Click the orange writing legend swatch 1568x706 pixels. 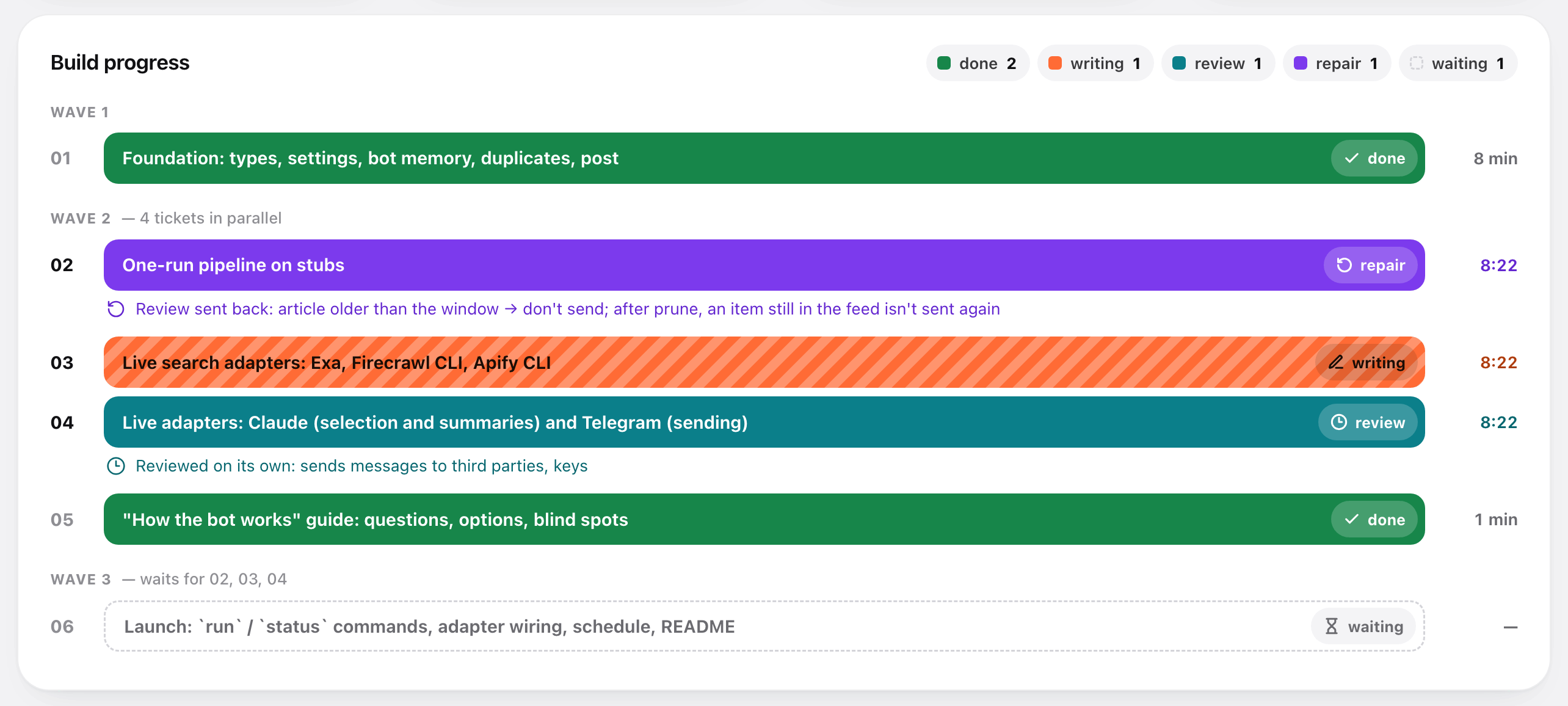click(x=1055, y=63)
